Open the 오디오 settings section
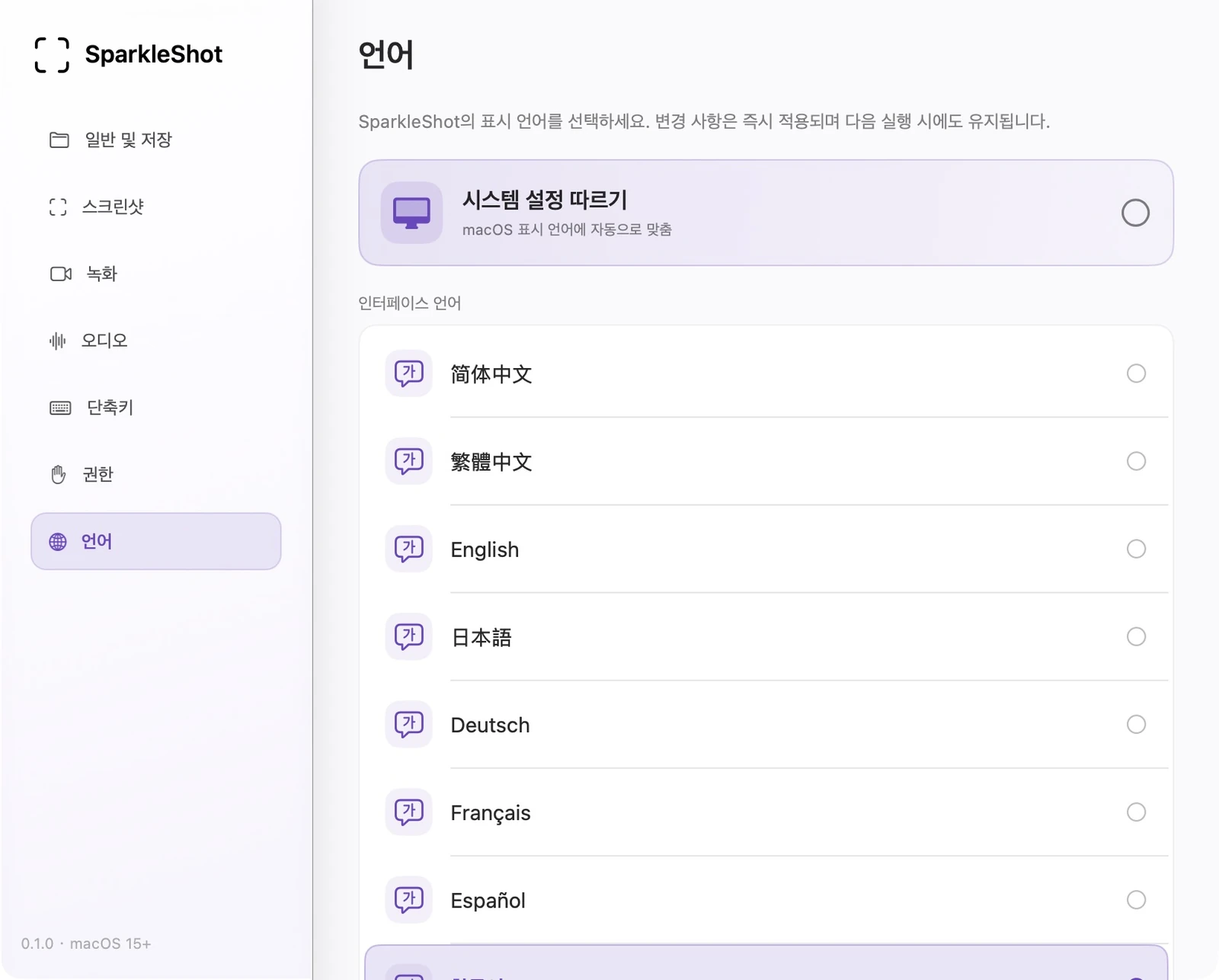The height and width of the screenshot is (980, 1219). pos(156,341)
